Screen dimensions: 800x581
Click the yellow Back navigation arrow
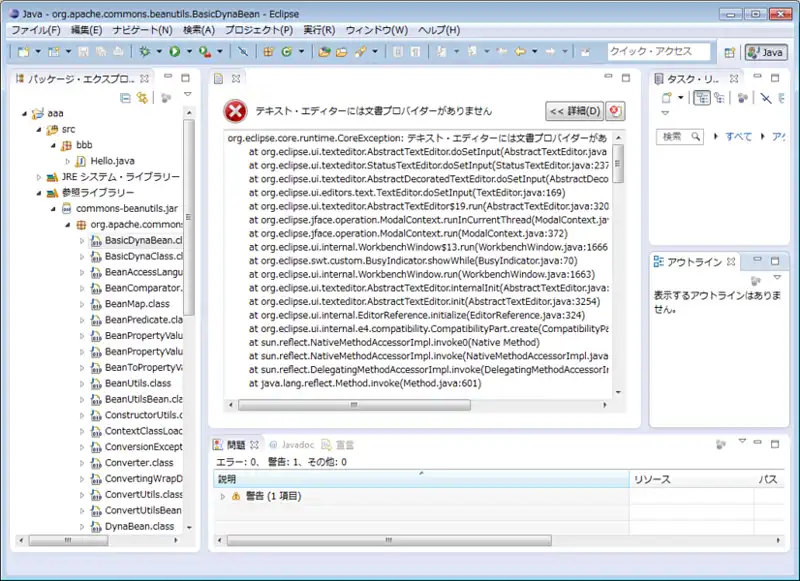[520, 52]
